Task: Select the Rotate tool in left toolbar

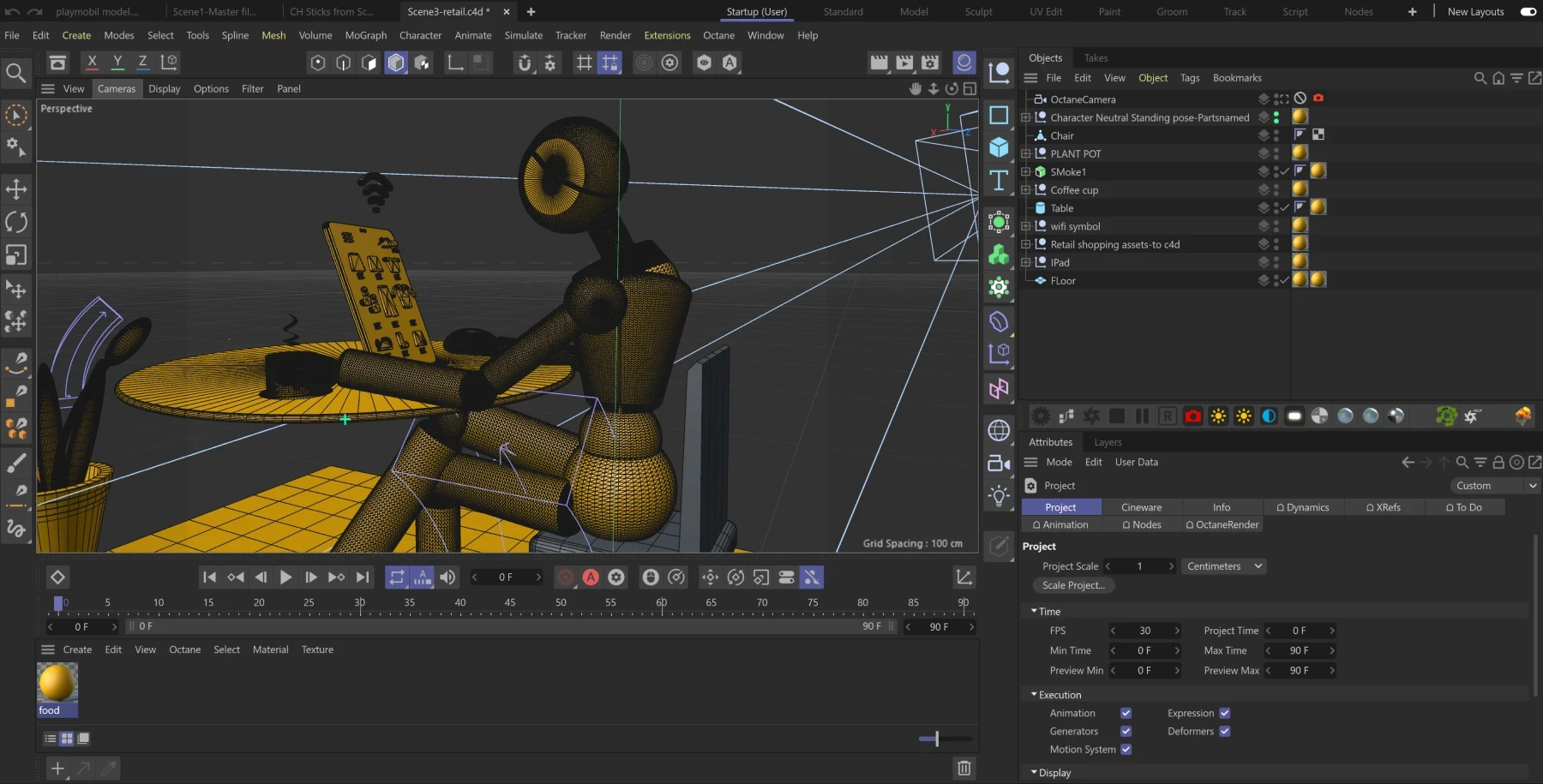Action: point(16,222)
